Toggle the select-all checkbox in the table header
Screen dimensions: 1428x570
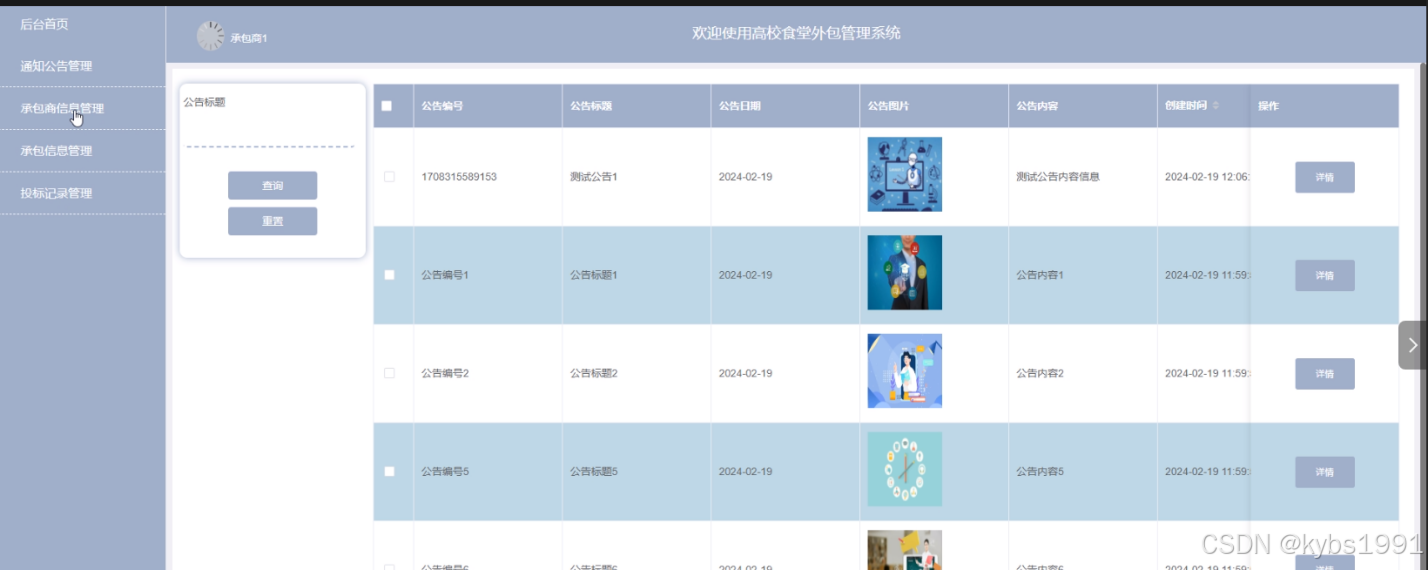pyautogui.click(x=387, y=106)
